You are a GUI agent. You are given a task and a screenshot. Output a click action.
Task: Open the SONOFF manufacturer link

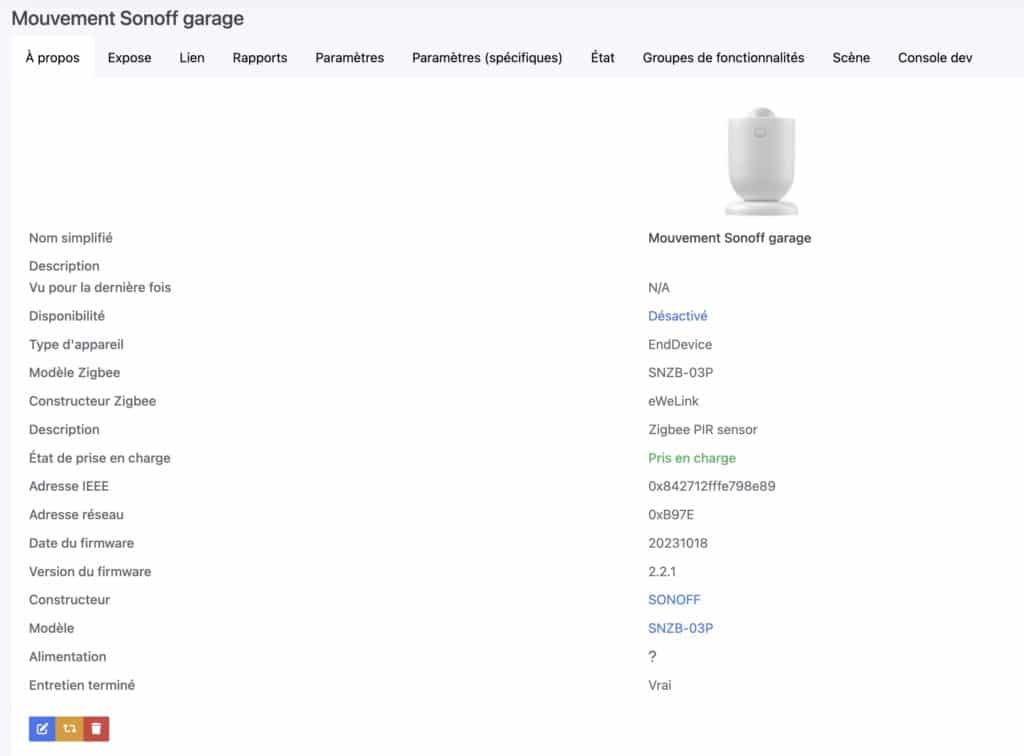pos(674,600)
